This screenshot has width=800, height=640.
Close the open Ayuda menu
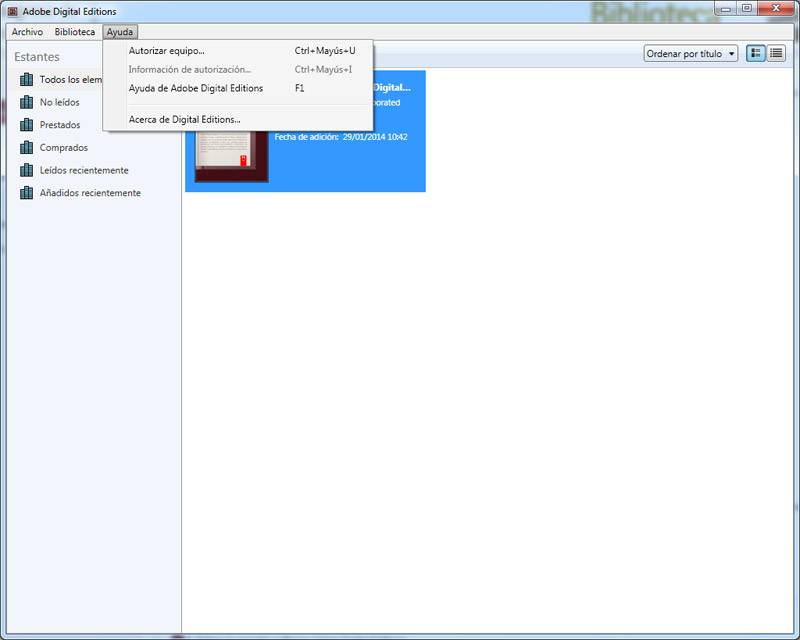[119, 32]
